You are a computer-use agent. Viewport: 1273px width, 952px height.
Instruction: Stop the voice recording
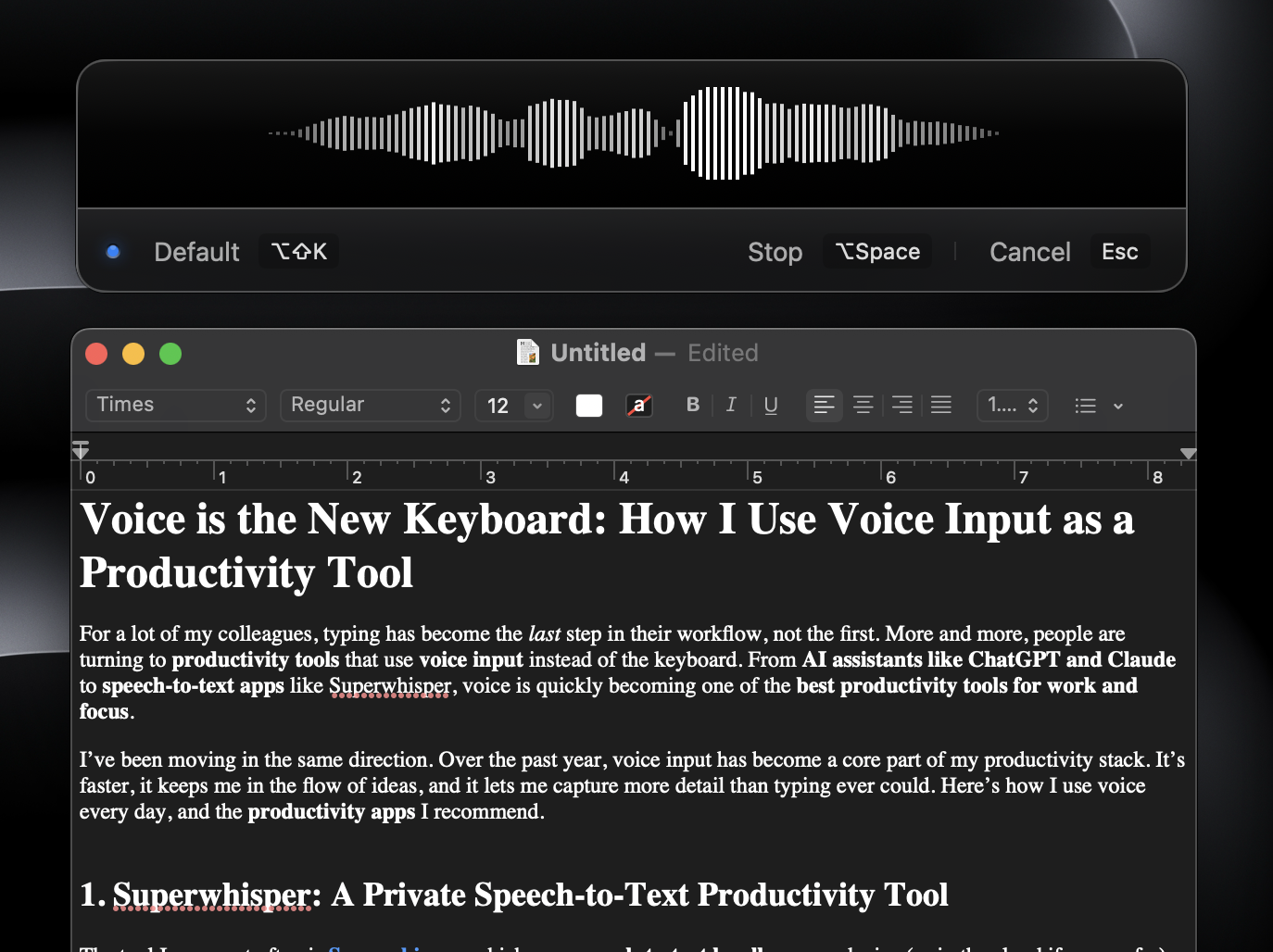(x=775, y=251)
